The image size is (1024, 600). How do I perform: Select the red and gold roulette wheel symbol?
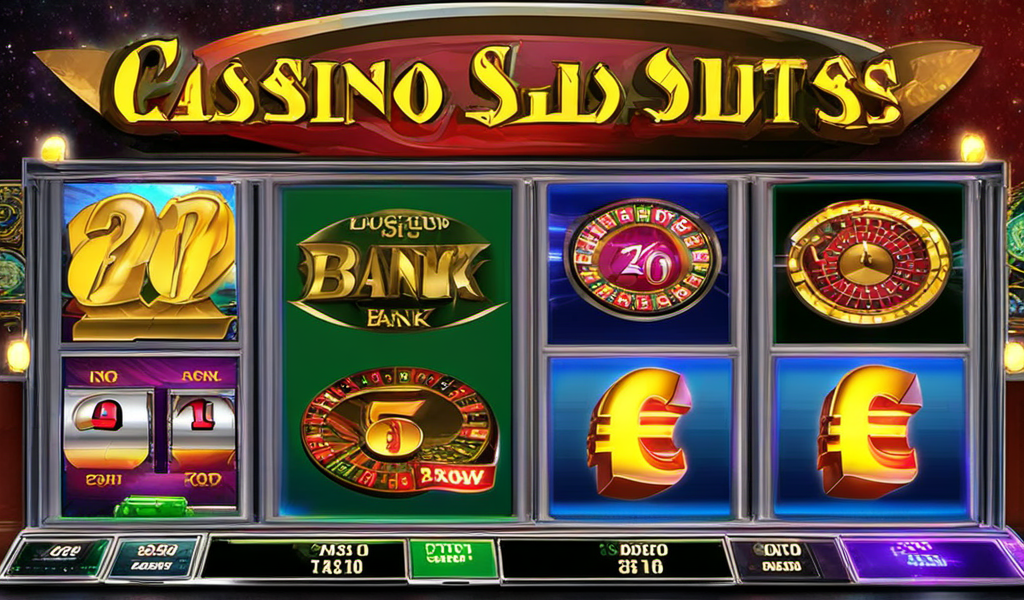point(869,262)
